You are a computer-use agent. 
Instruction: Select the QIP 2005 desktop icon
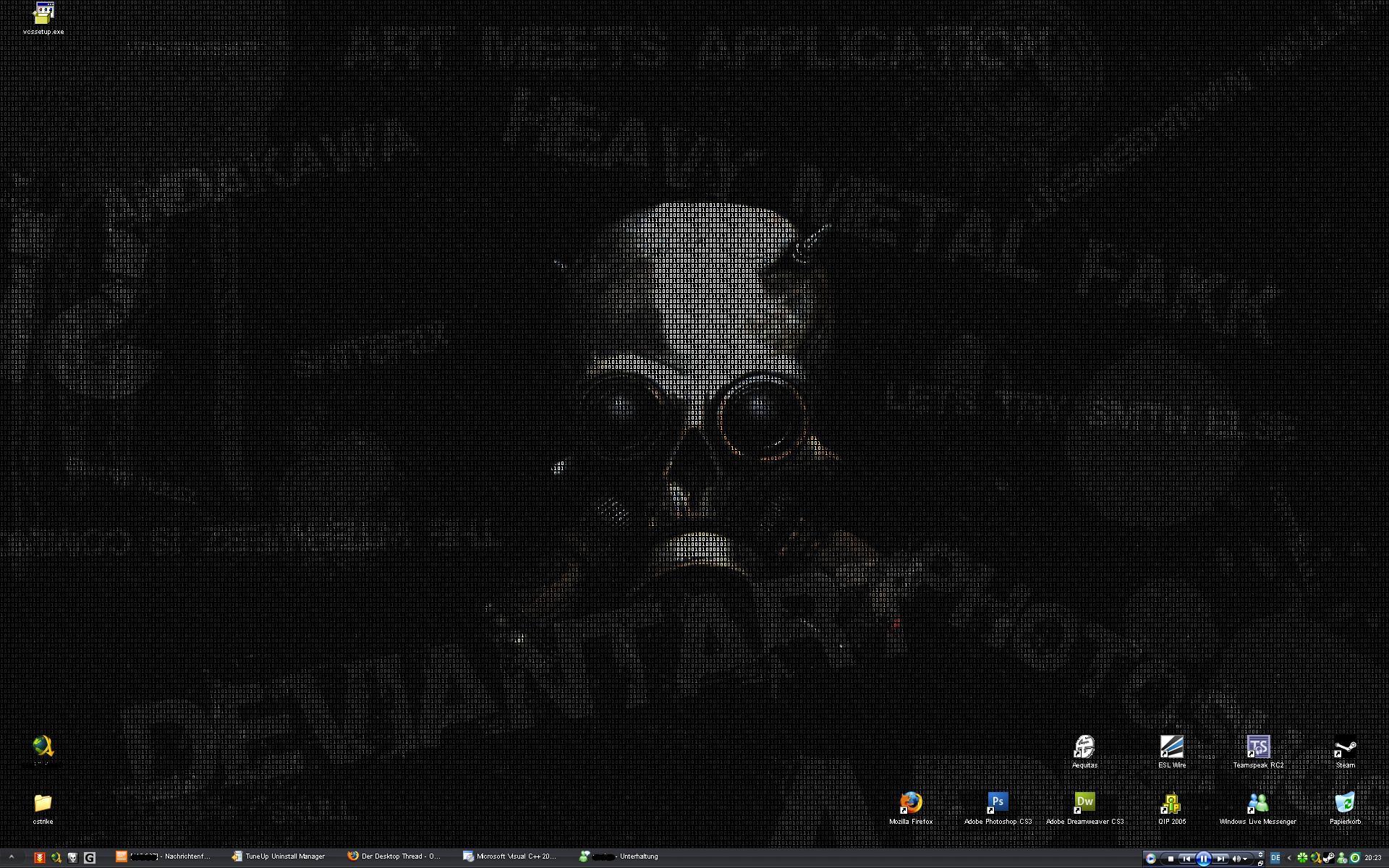click(1171, 804)
